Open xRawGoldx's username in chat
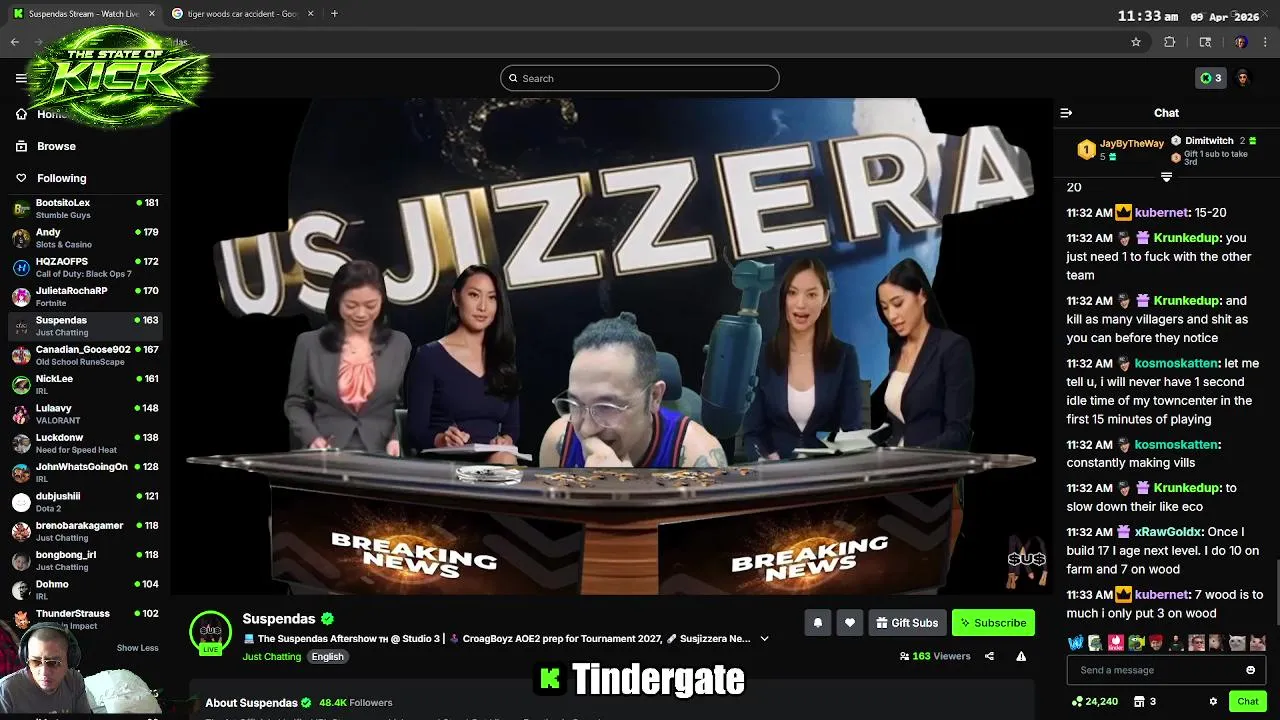Image resolution: width=1280 pixels, height=720 pixels. coord(1168,532)
